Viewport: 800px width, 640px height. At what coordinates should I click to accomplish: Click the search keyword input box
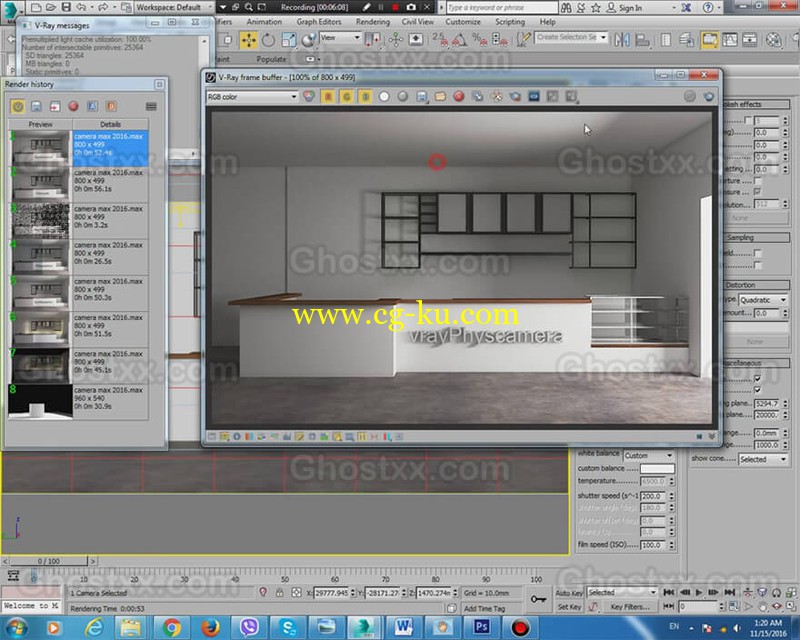(502, 8)
